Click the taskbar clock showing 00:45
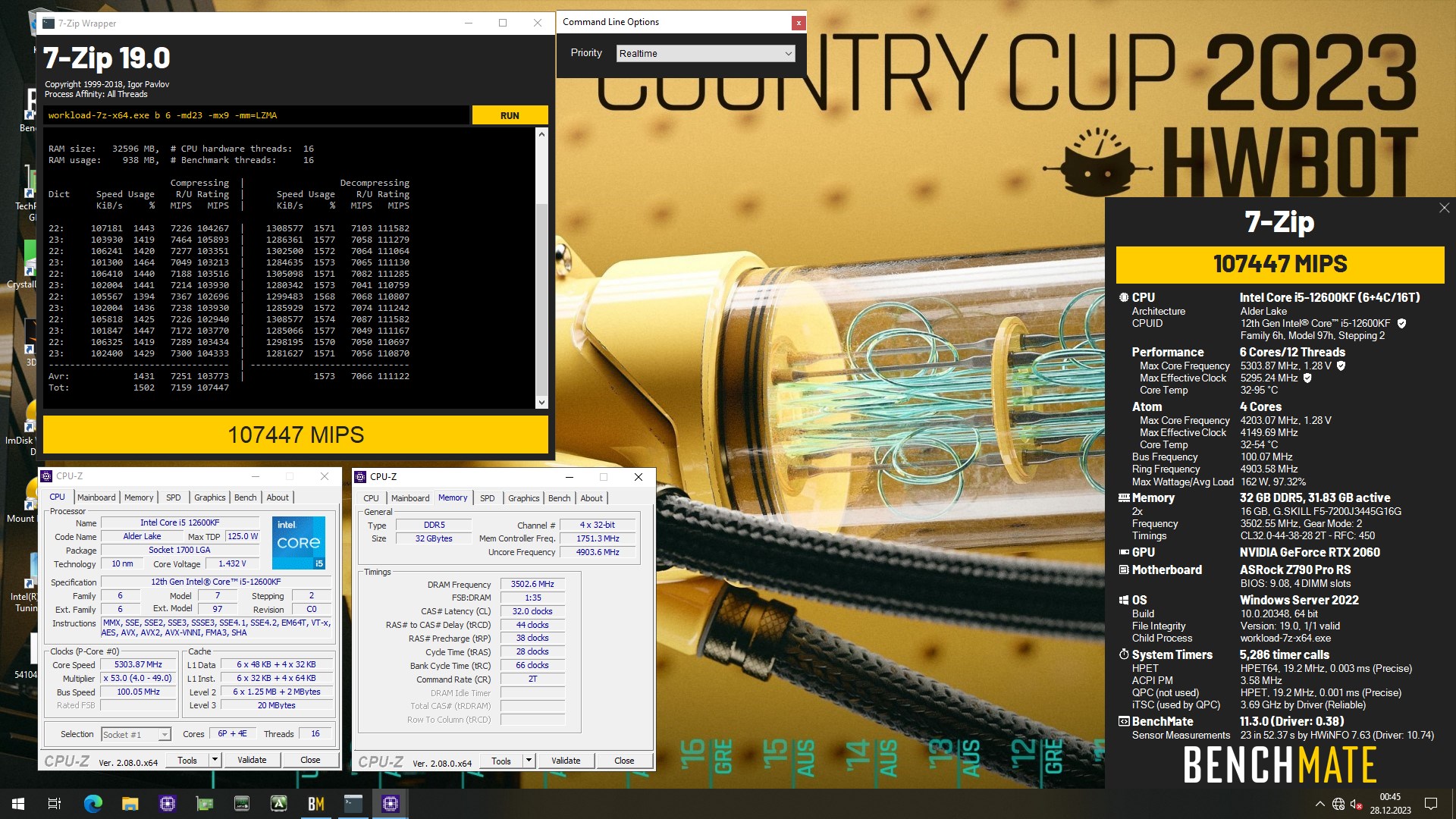The width and height of the screenshot is (1456, 819). point(1390,804)
